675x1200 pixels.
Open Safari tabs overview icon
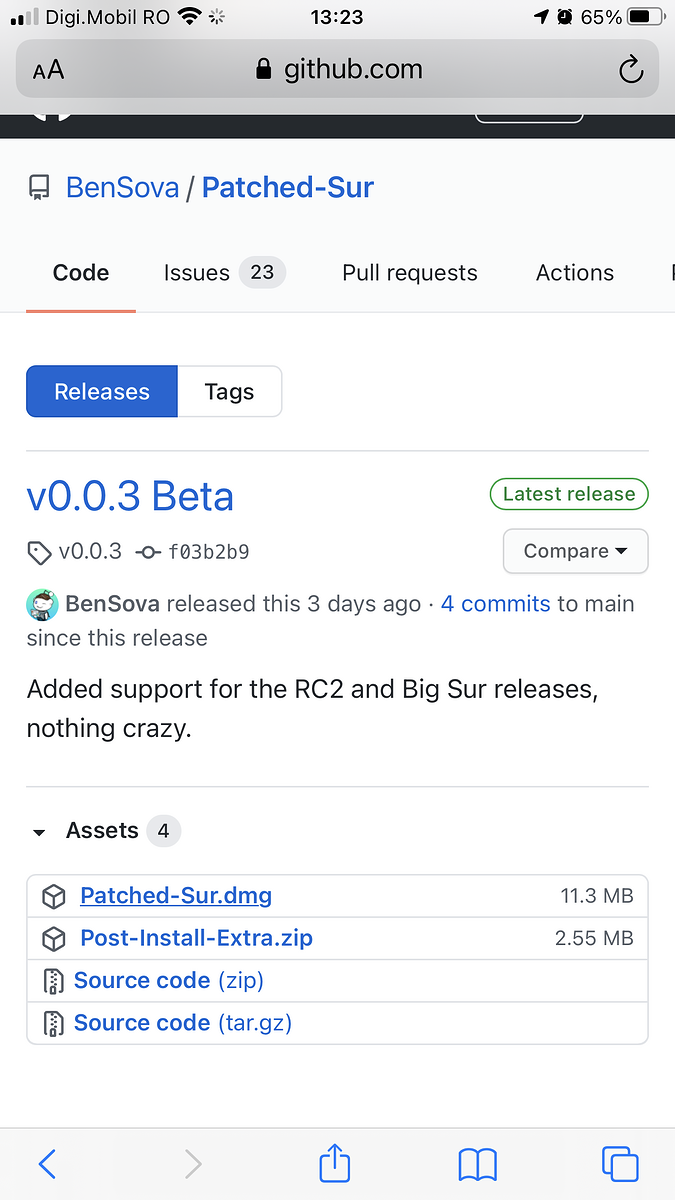point(620,1164)
